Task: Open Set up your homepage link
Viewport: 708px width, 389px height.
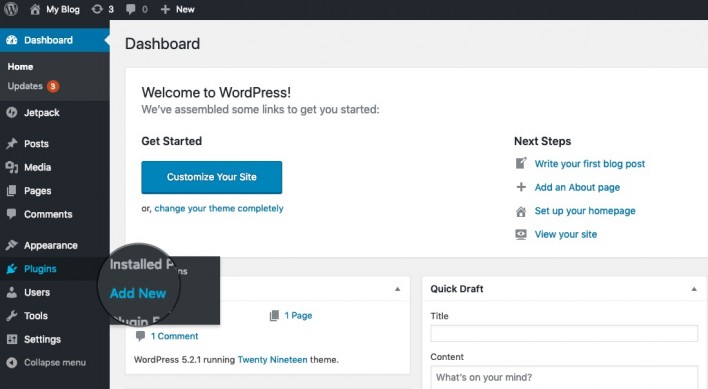Action: click(585, 211)
